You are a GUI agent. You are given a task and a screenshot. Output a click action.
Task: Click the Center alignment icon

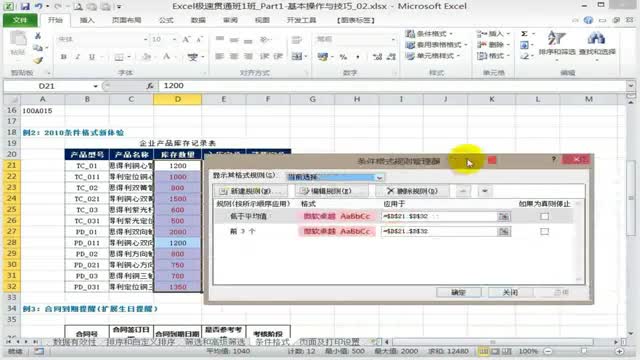pos(234,56)
